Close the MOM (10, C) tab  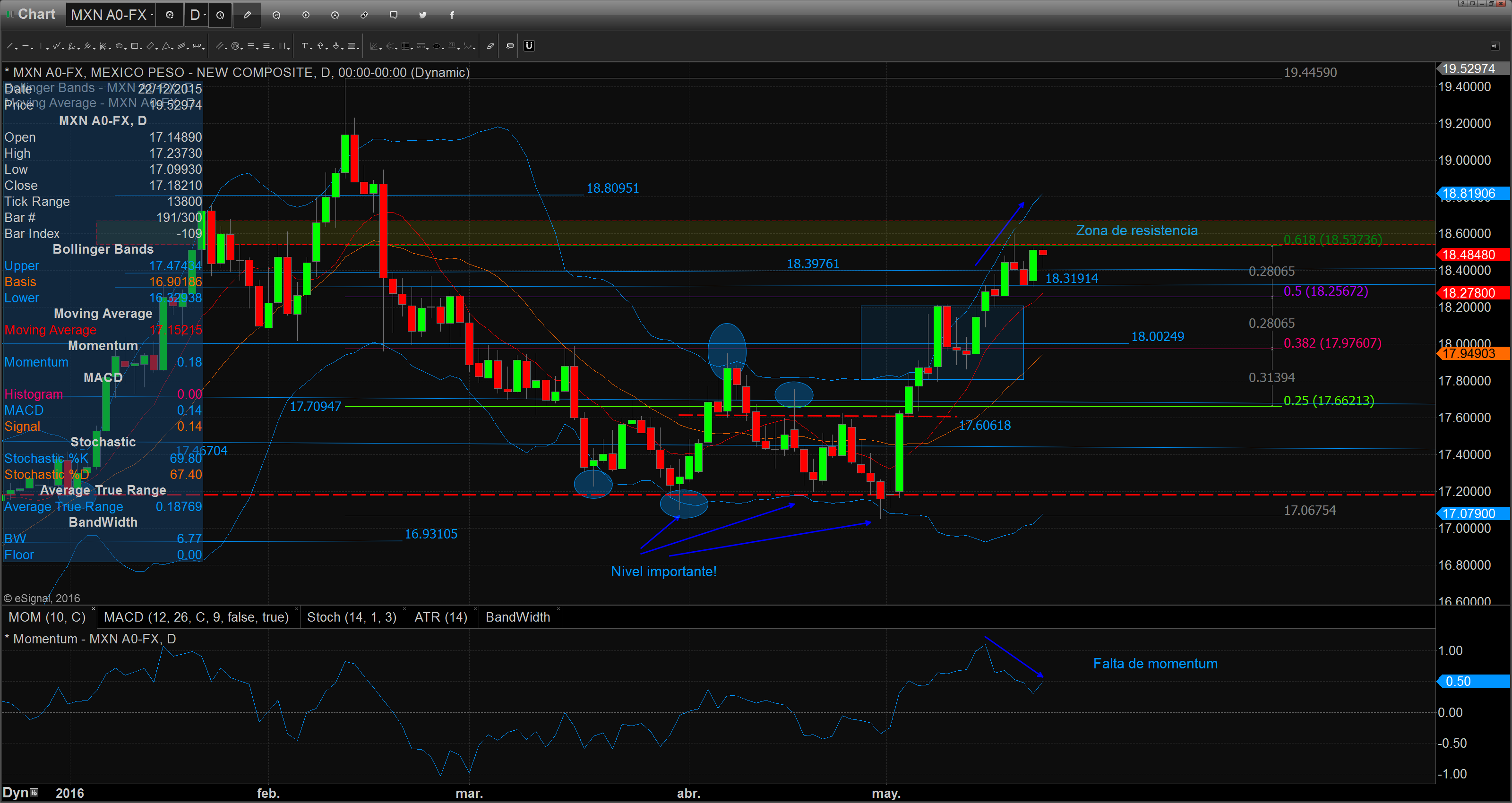click(94, 609)
